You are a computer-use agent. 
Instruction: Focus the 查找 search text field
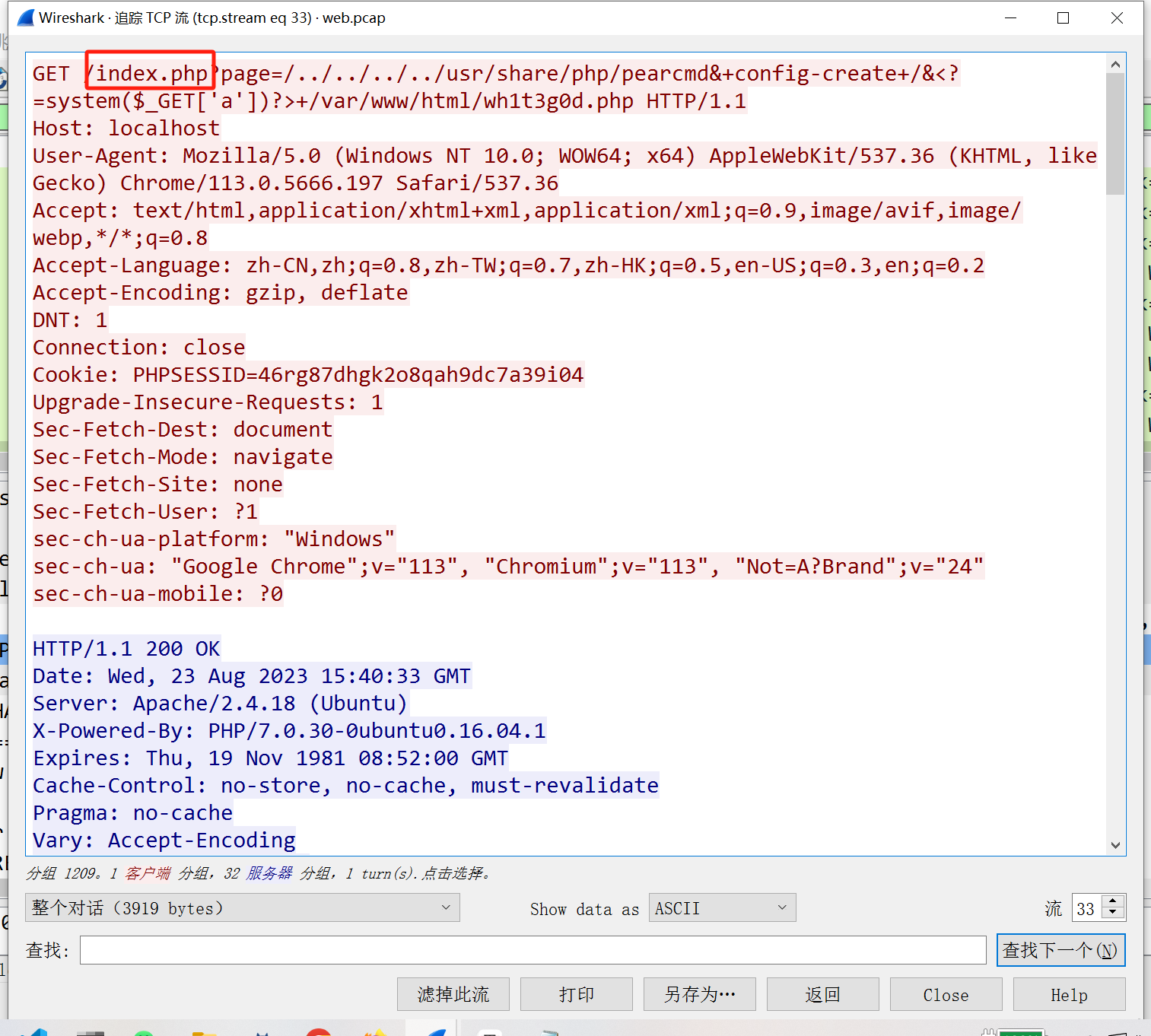coord(533,950)
